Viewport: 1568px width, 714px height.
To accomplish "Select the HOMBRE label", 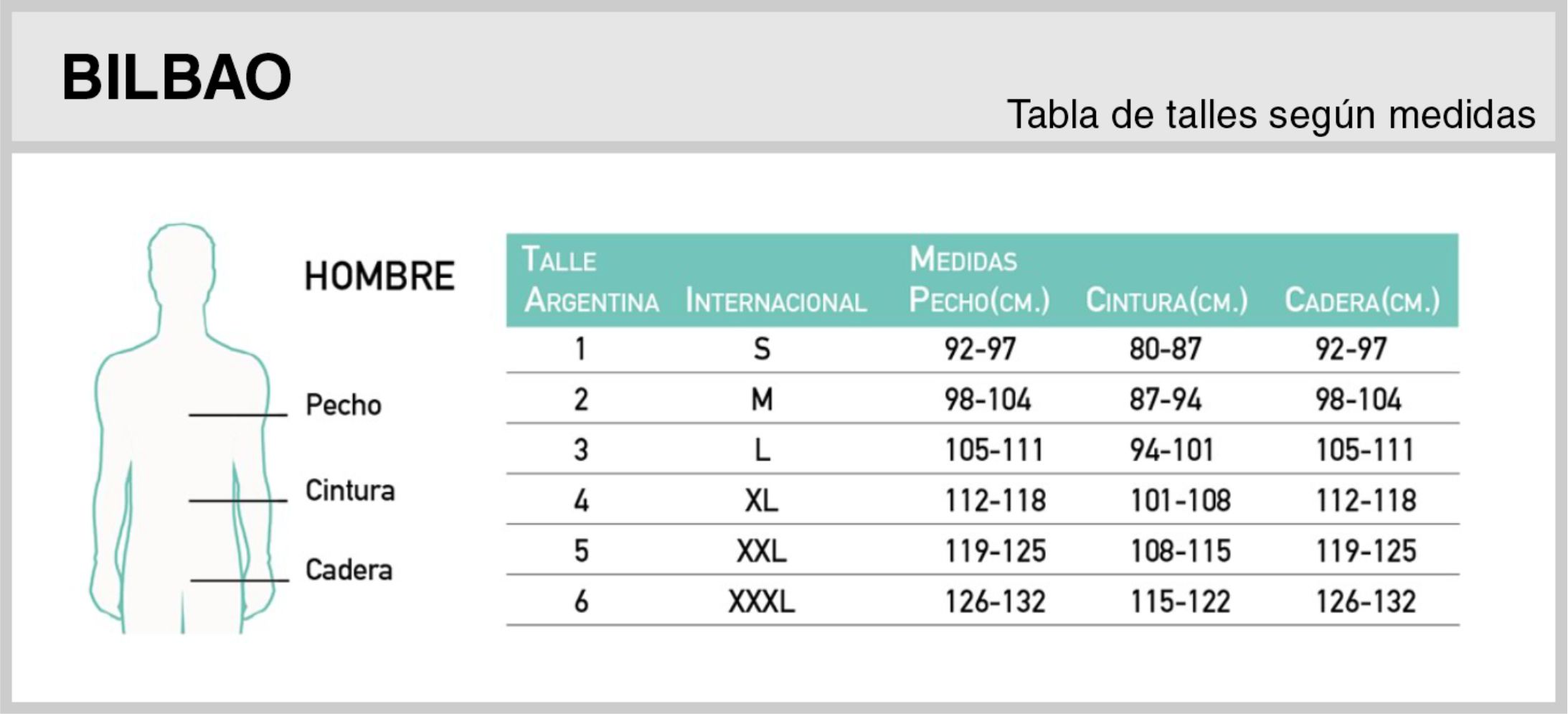I will click(x=379, y=276).
